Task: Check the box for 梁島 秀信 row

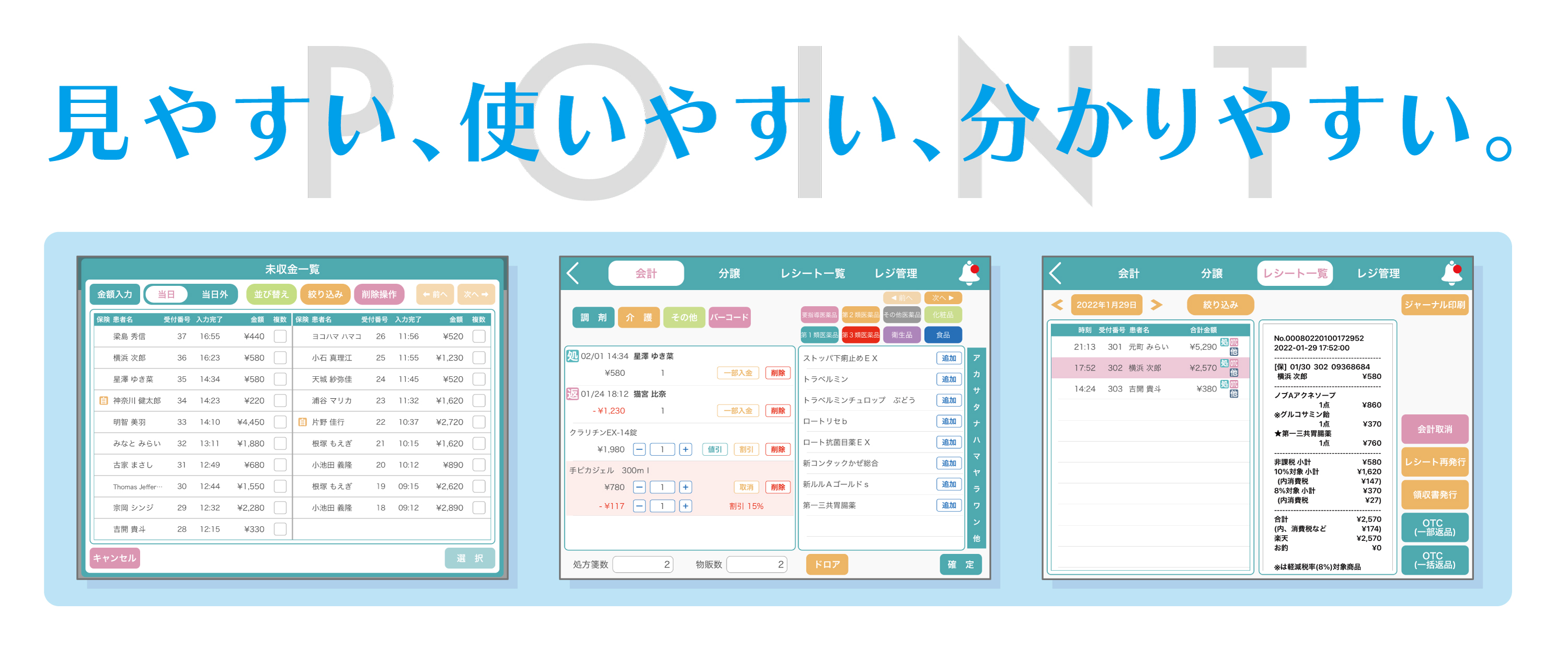Action: (280, 336)
